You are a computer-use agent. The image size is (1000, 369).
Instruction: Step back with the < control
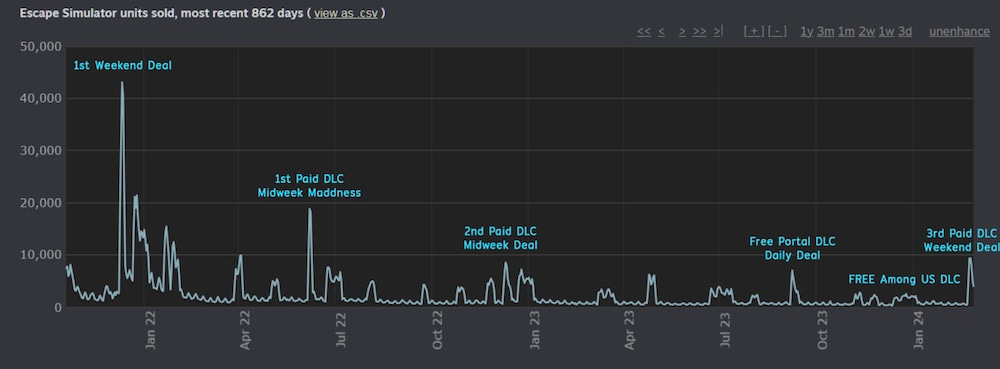[661, 31]
